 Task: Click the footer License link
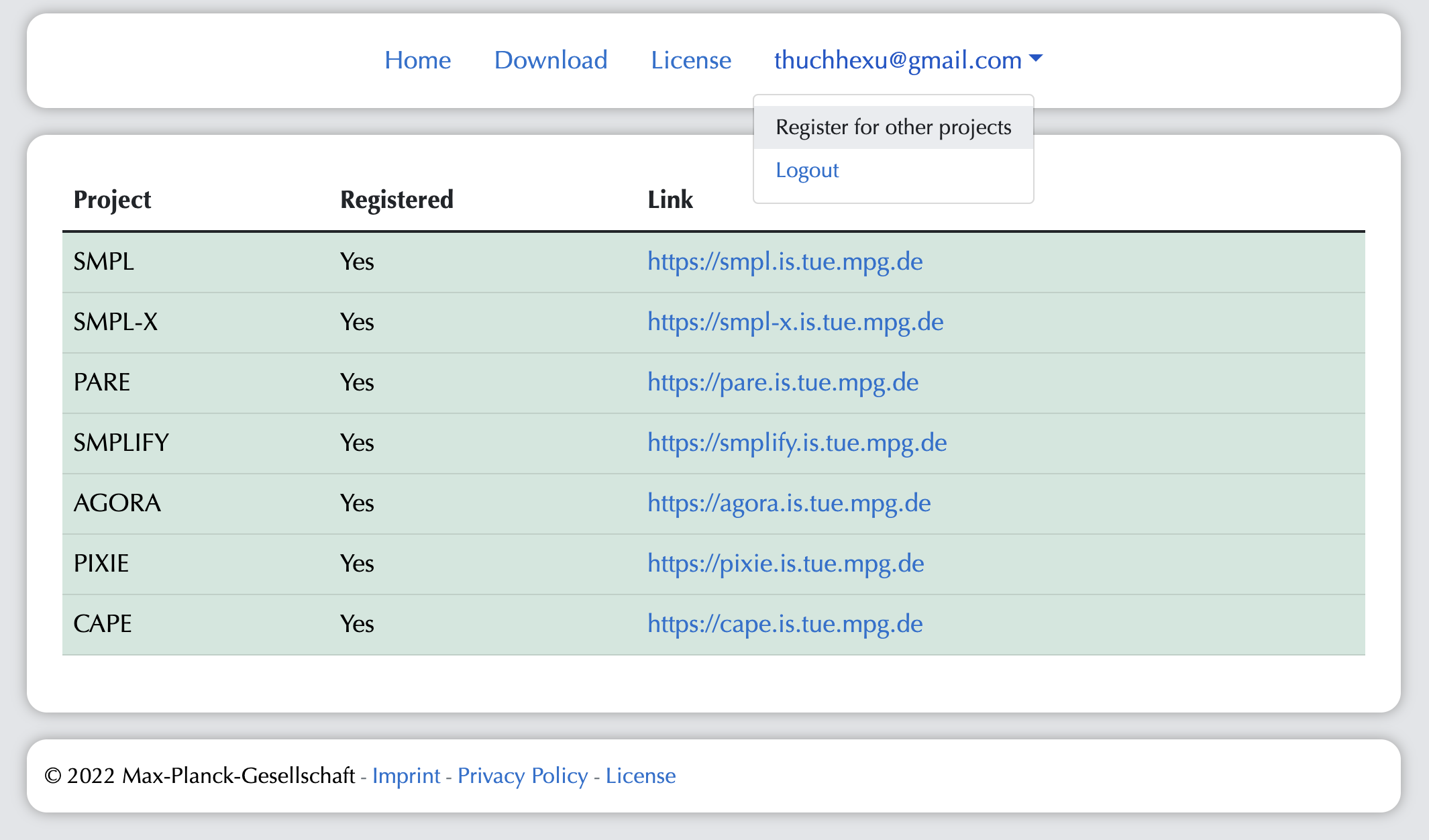click(x=641, y=776)
